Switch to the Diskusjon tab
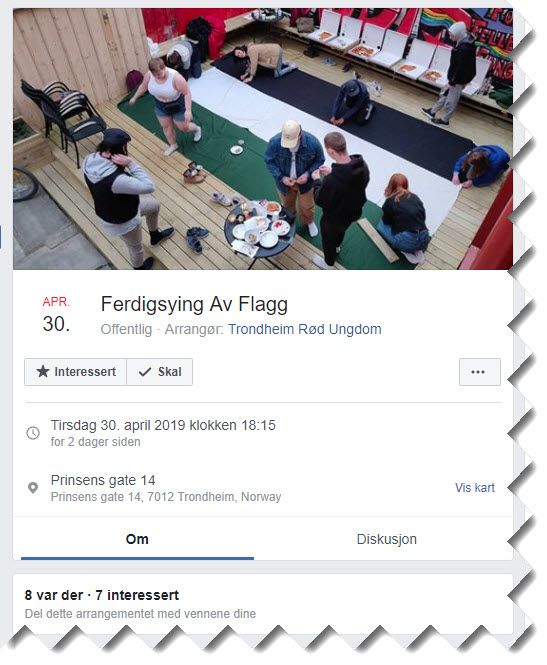 point(386,539)
